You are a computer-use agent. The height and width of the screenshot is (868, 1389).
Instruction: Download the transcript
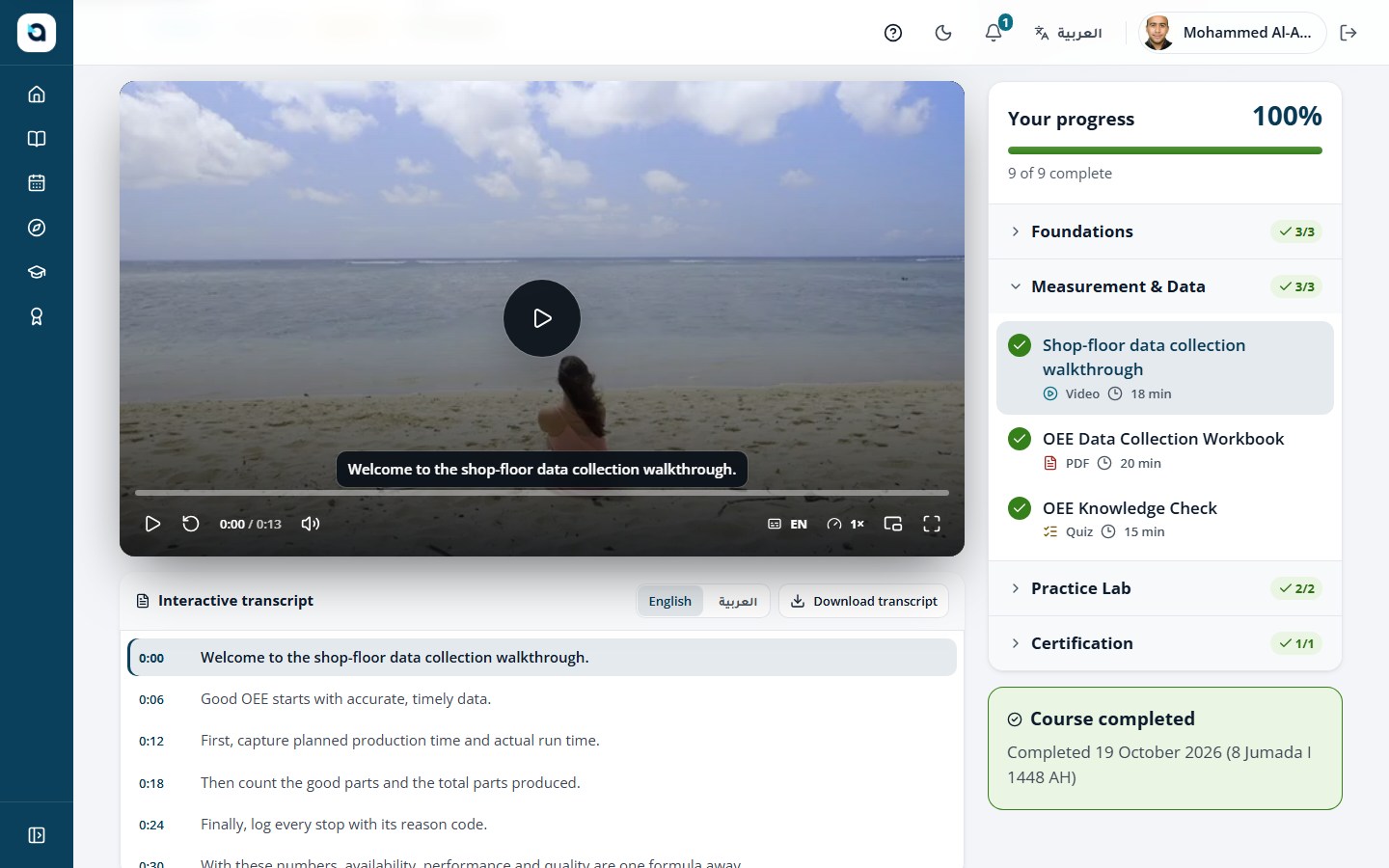[x=864, y=601]
